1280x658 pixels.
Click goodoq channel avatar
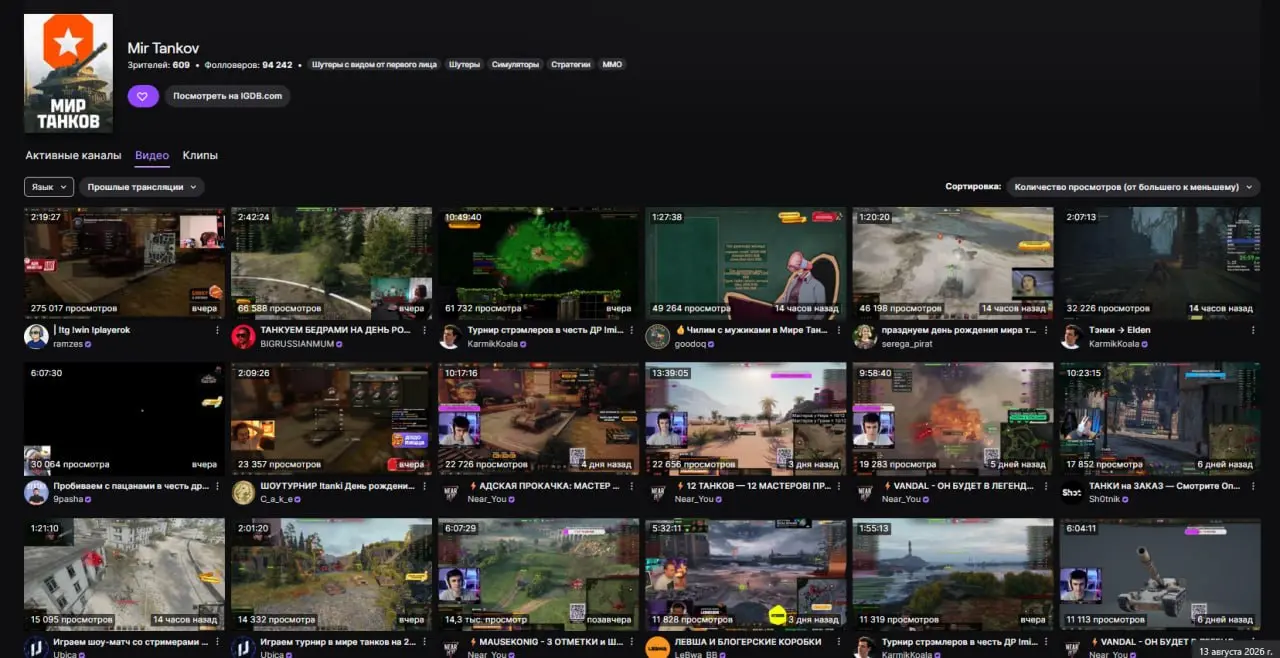(x=657, y=336)
